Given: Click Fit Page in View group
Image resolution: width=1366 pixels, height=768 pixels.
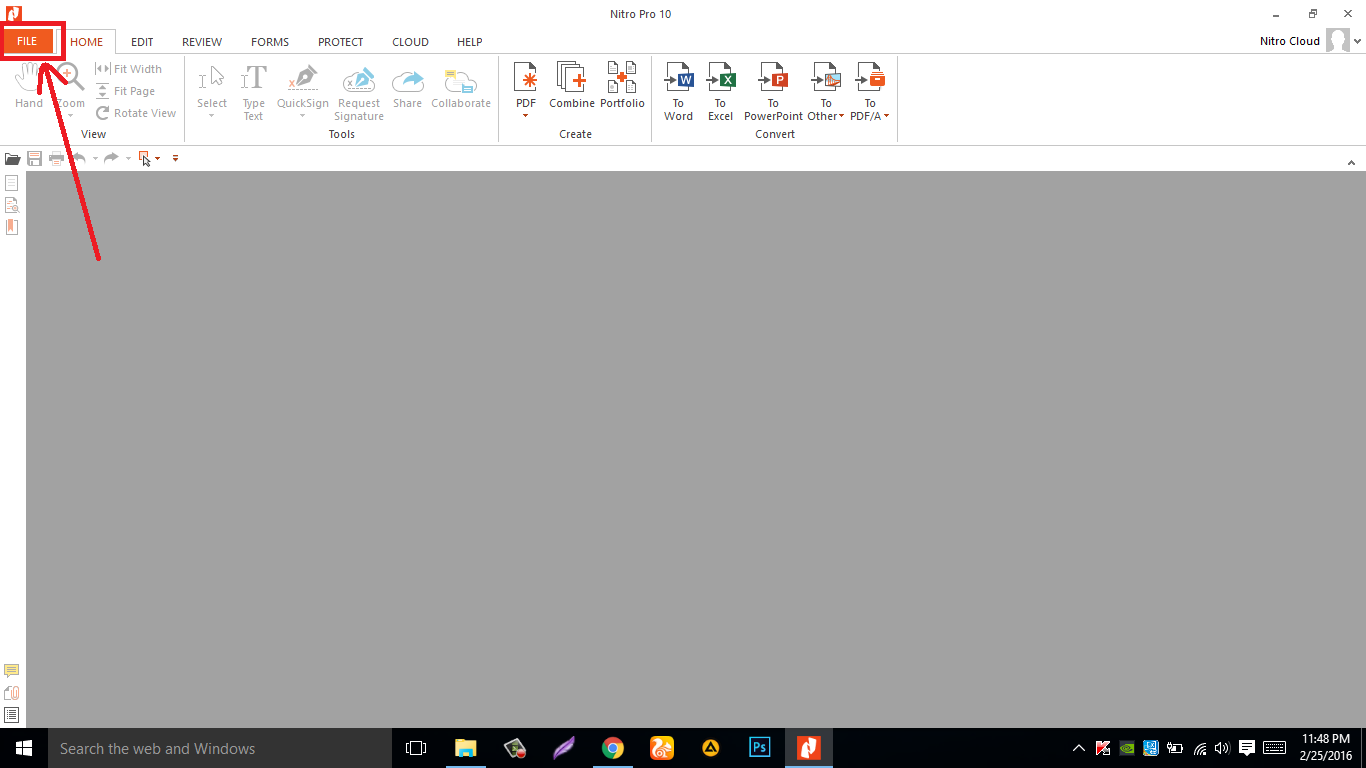Looking at the screenshot, I should pyautogui.click(x=126, y=91).
